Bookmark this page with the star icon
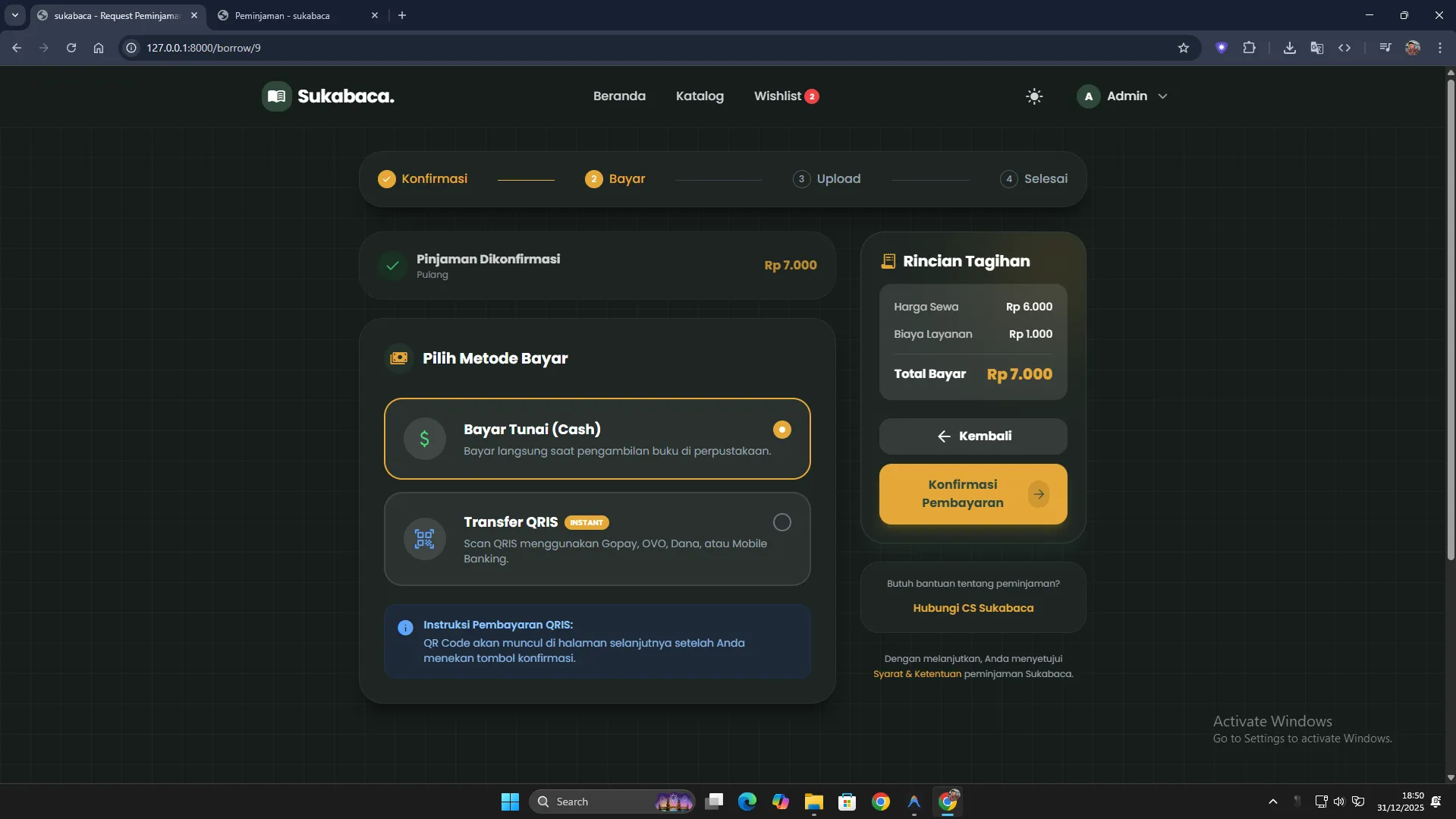The image size is (1456, 819). point(1183,48)
